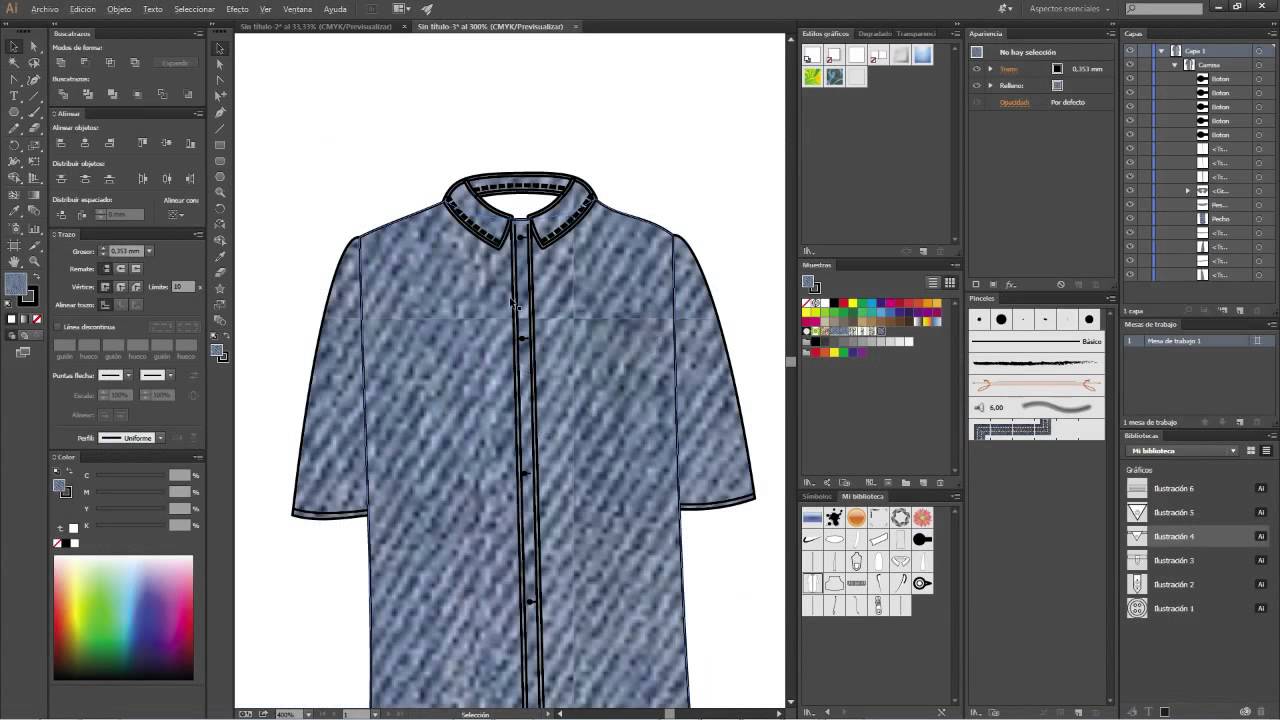This screenshot has width=1280, height=720.
Task: Hide the Capa 1 layer
Action: 1130,51
